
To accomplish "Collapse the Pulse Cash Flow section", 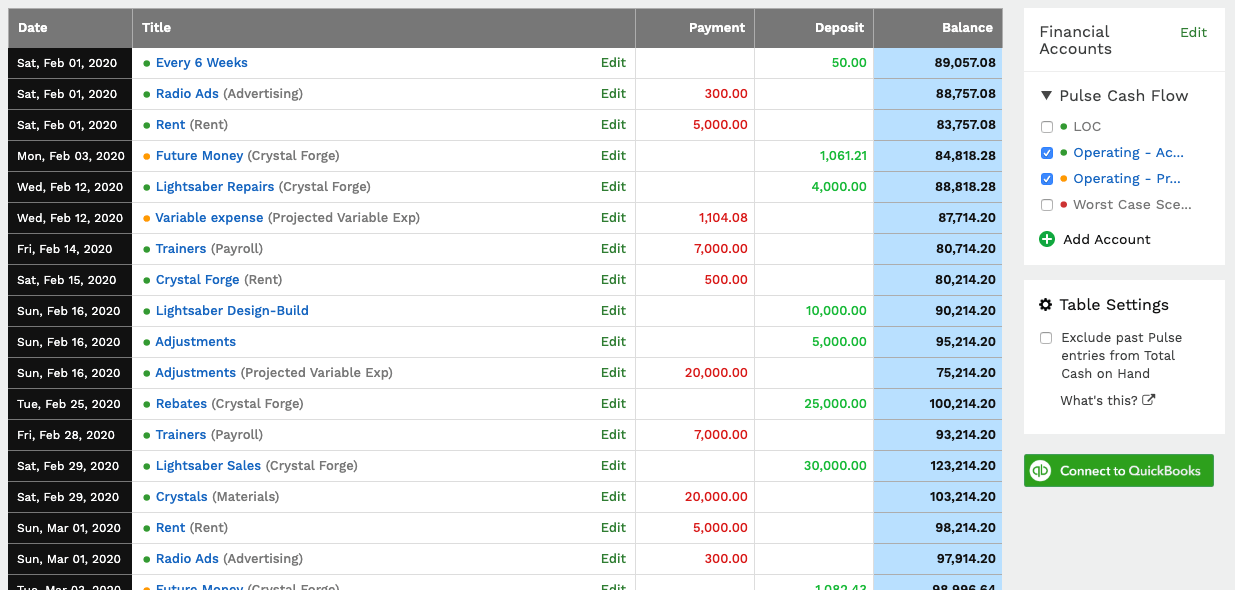I will (x=1046, y=95).
